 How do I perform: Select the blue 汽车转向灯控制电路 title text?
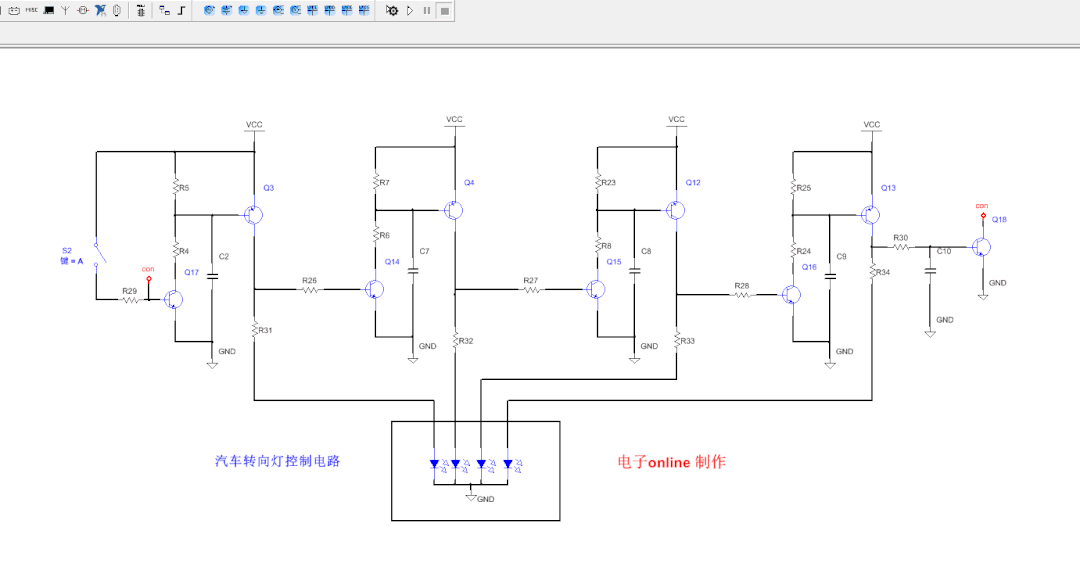click(x=277, y=462)
